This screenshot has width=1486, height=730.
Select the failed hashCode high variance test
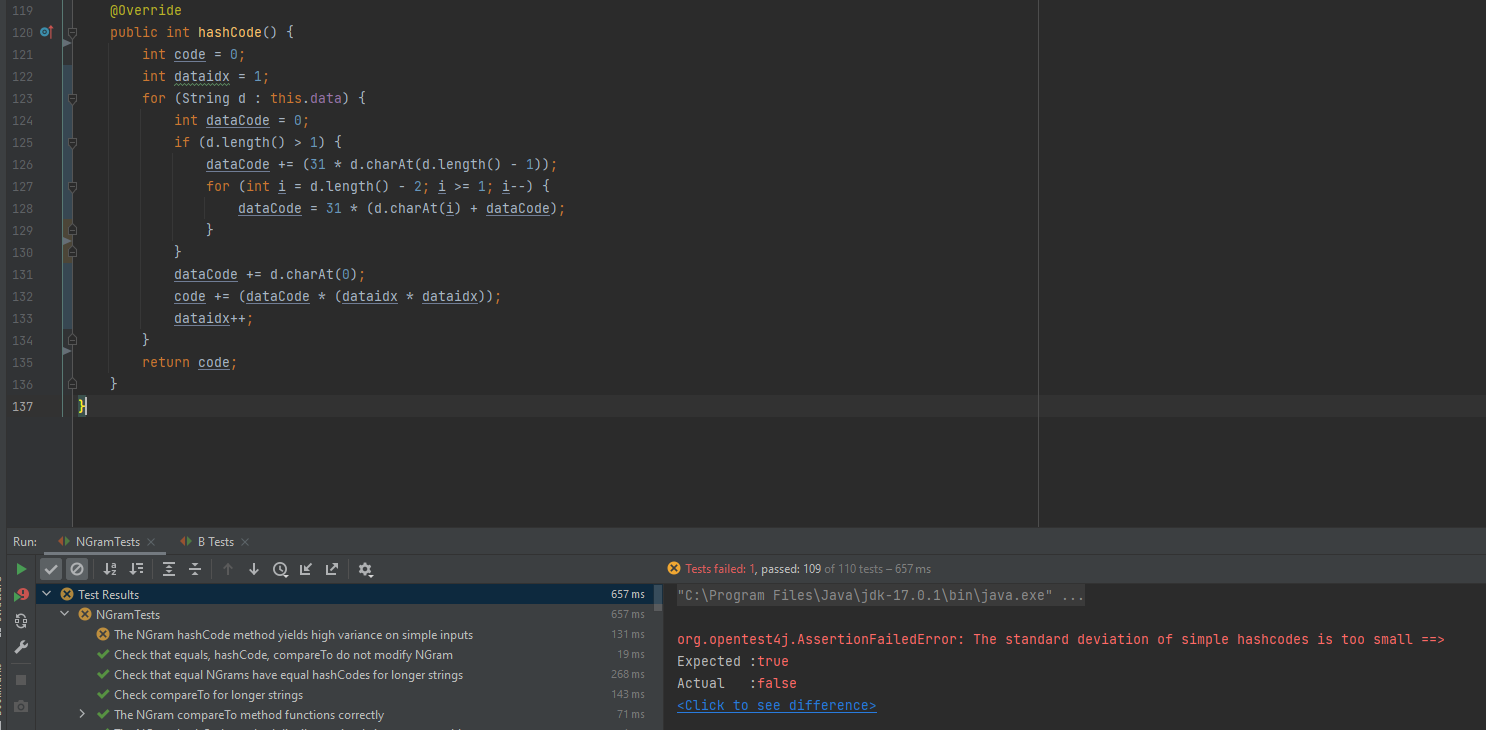pos(293,635)
